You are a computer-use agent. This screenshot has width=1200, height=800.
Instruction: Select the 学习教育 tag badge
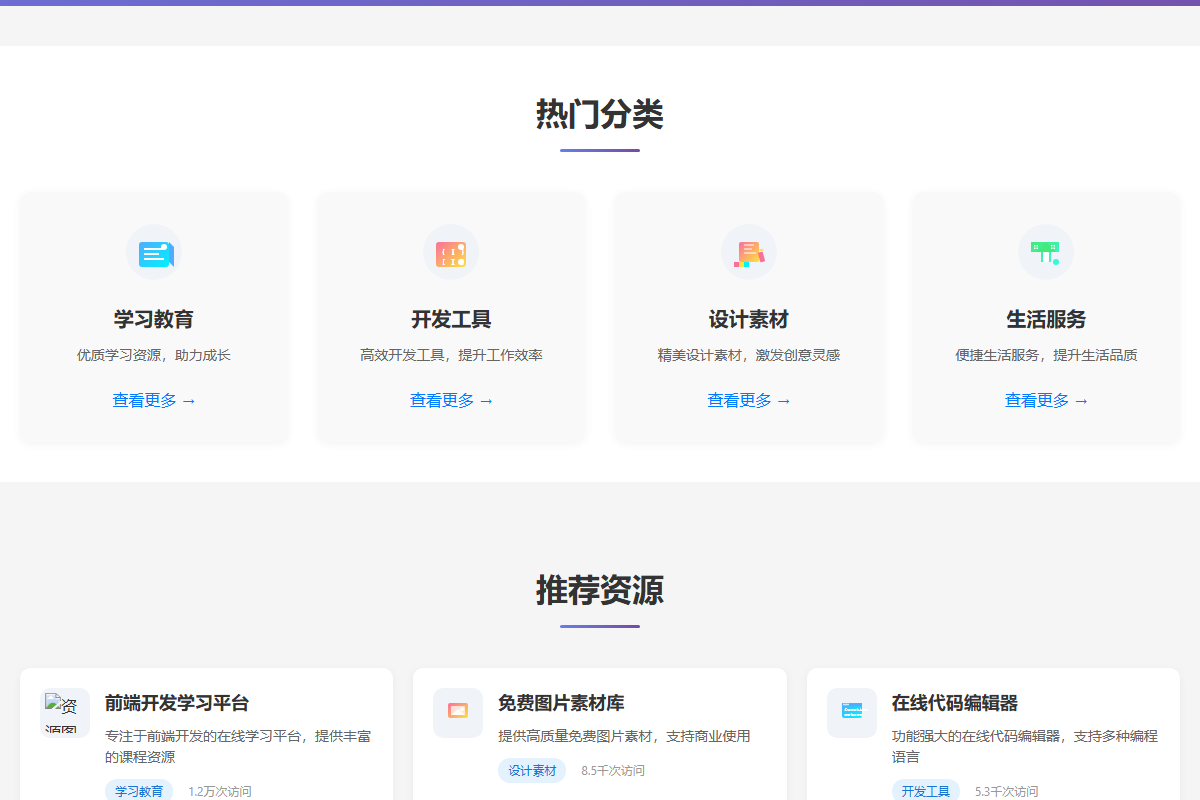tap(138, 790)
